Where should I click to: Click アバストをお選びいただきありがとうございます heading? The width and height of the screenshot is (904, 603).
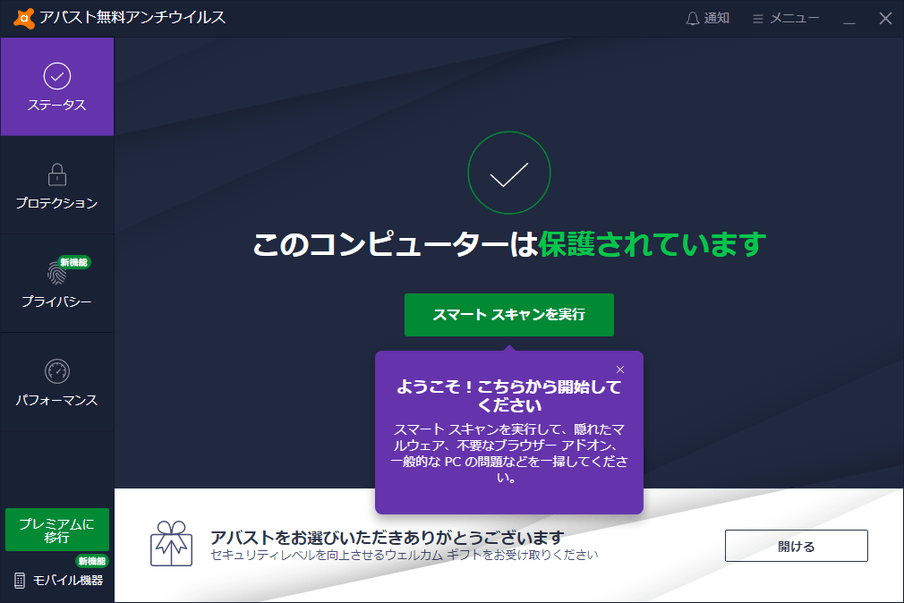387,537
